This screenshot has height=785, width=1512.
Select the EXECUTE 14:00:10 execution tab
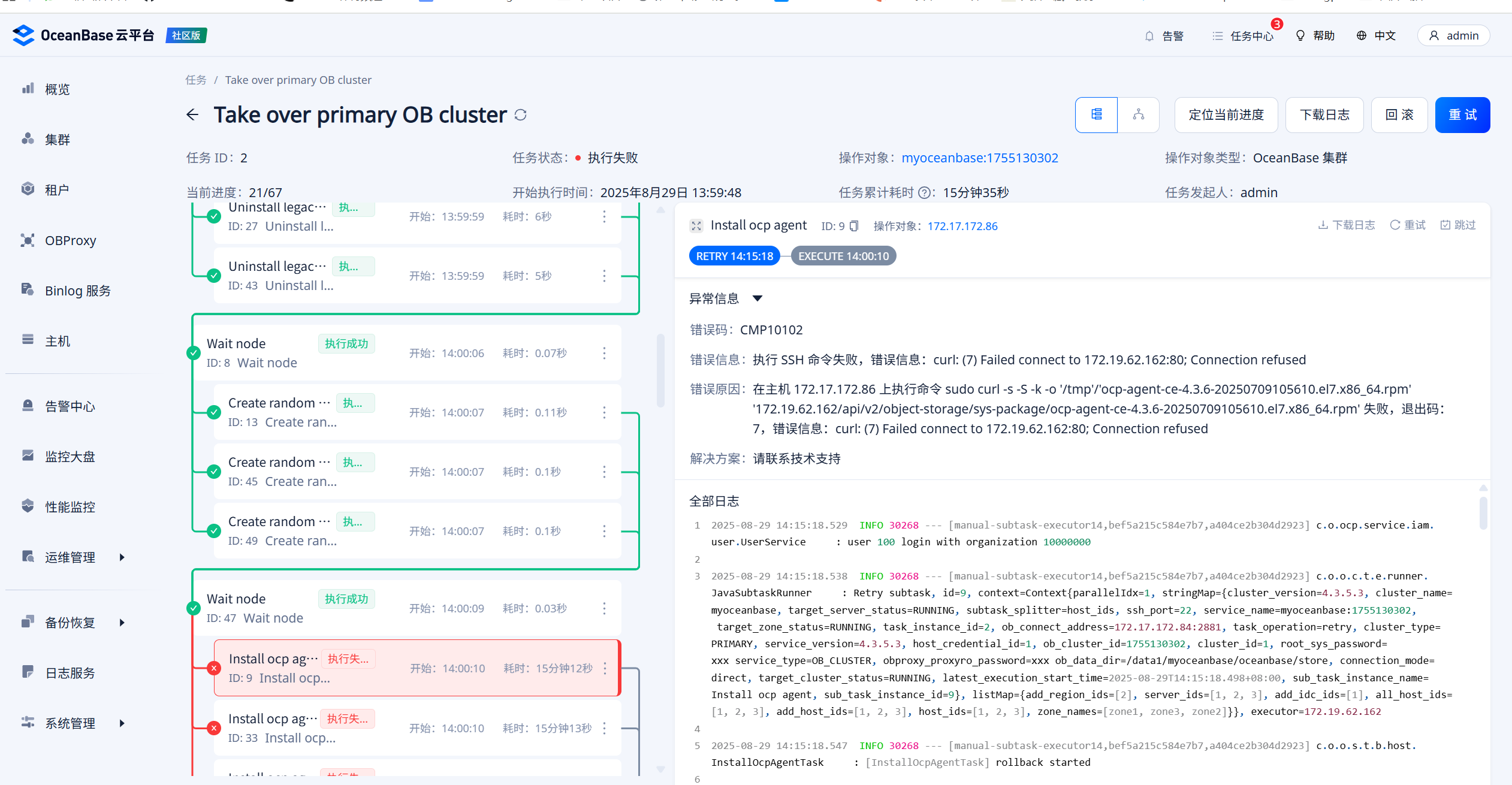pos(844,256)
